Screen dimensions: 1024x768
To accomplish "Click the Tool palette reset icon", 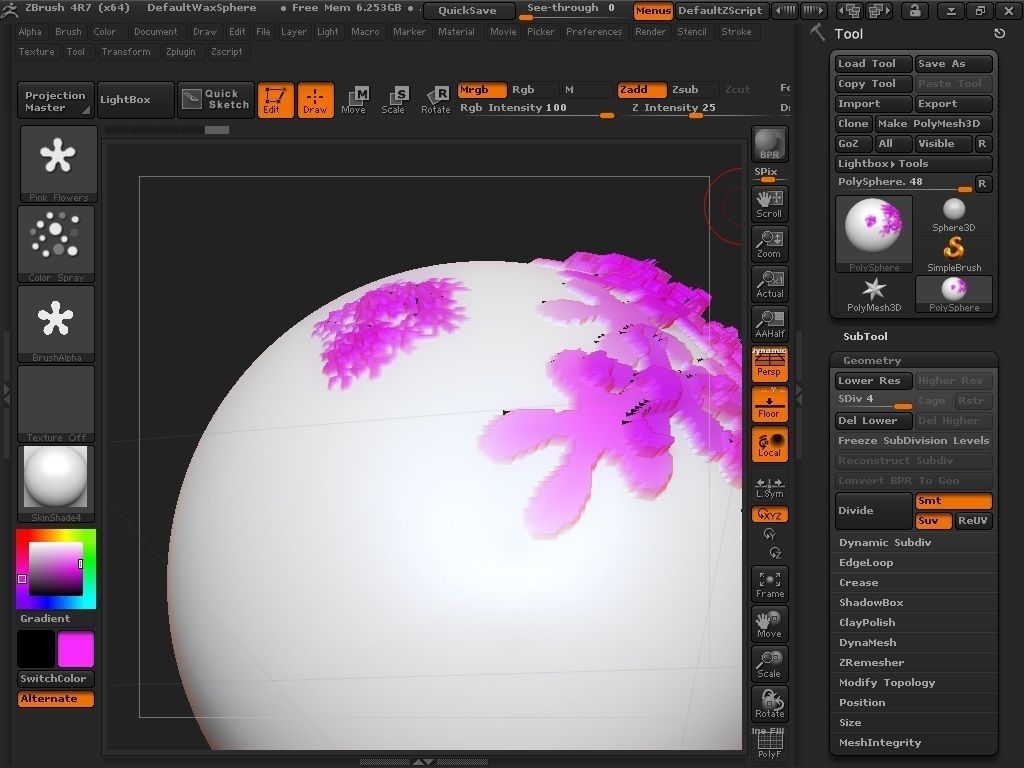I will (999, 33).
